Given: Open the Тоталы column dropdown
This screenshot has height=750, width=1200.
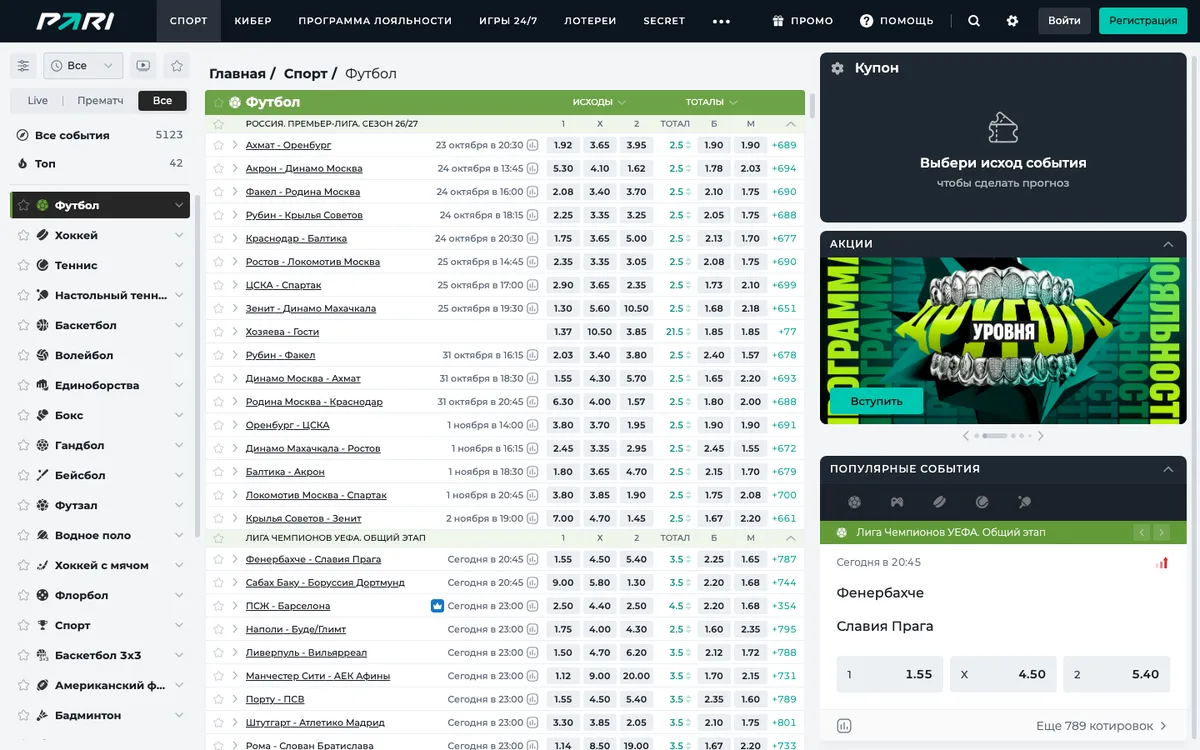Looking at the screenshot, I should pos(711,102).
